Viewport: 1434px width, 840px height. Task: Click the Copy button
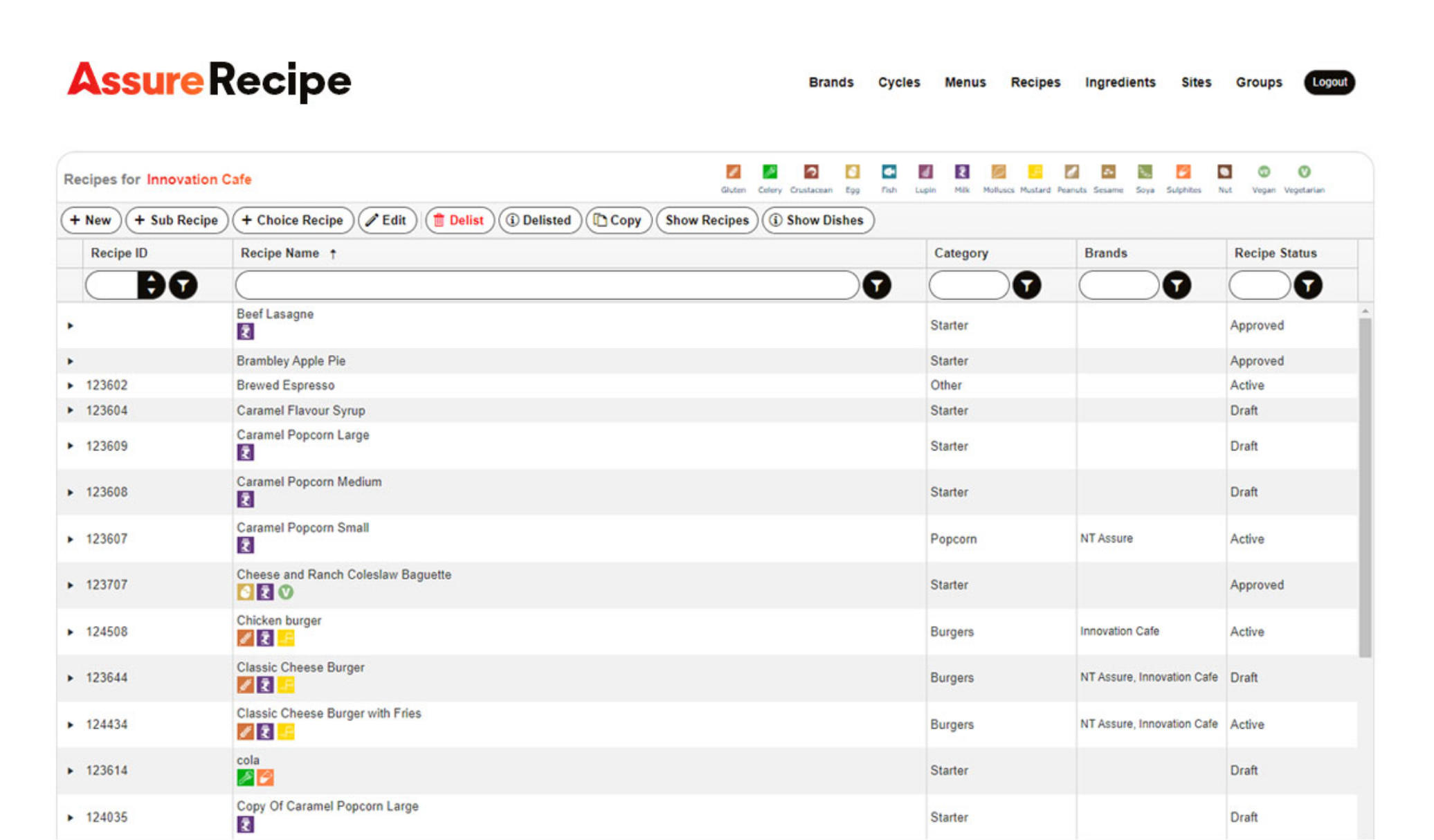(x=618, y=220)
